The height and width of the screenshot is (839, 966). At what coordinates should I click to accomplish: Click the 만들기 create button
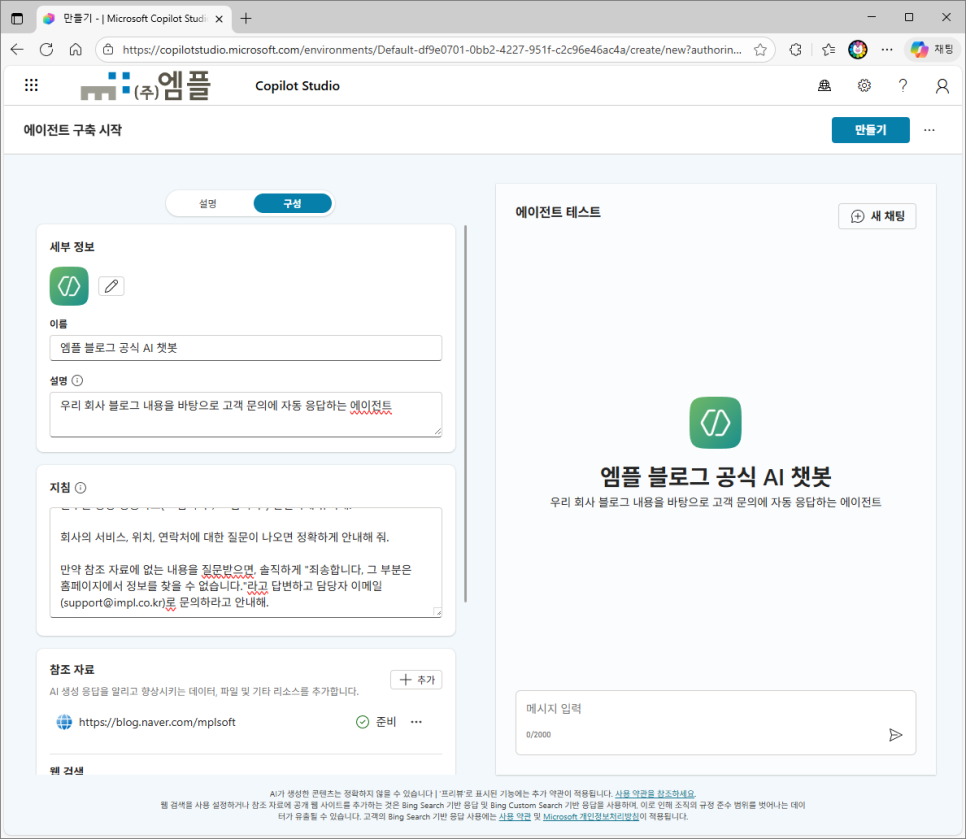click(x=870, y=130)
